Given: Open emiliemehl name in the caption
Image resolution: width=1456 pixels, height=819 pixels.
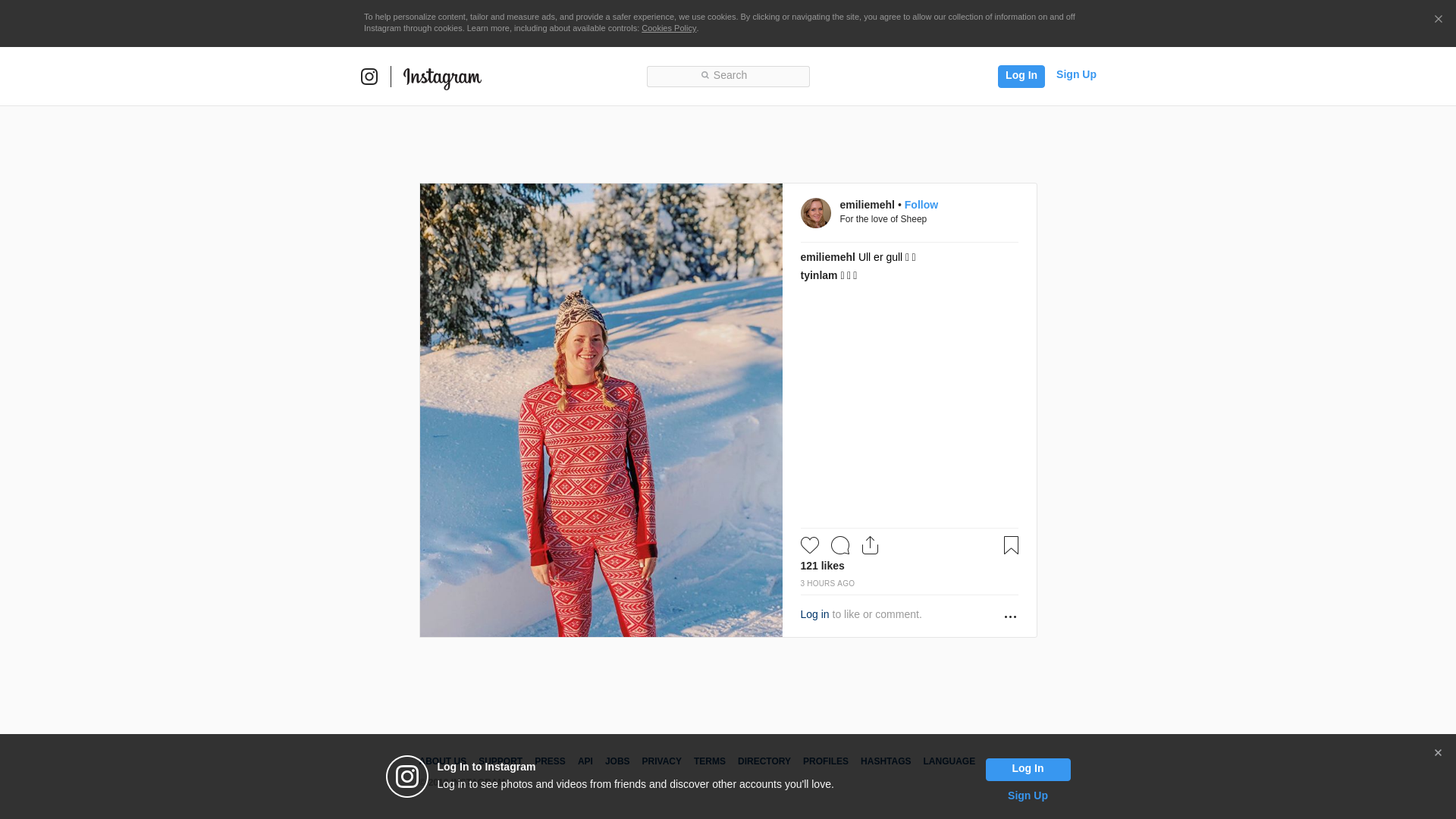Looking at the screenshot, I should (827, 257).
